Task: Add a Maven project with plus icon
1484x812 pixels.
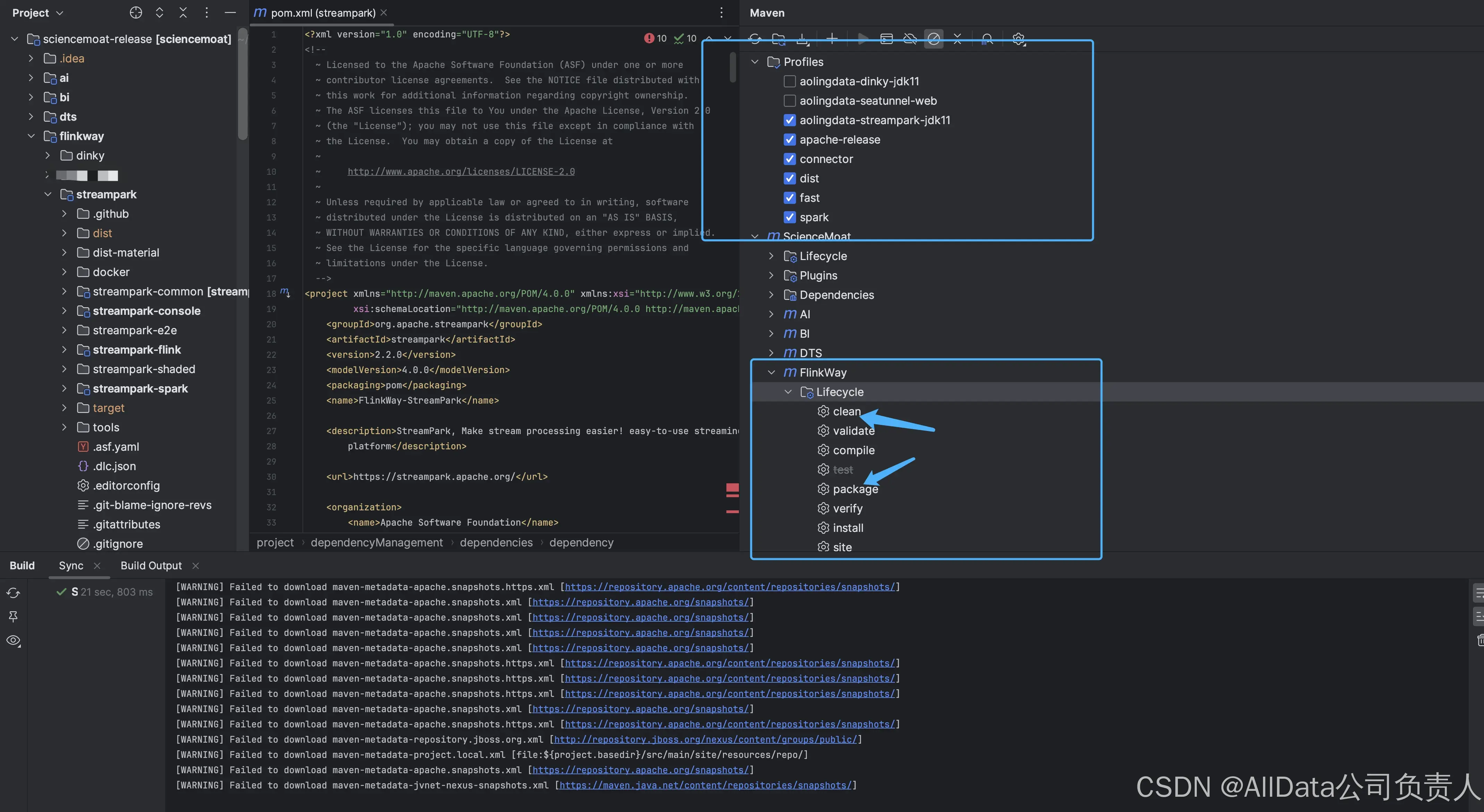Action: pyautogui.click(x=832, y=38)
